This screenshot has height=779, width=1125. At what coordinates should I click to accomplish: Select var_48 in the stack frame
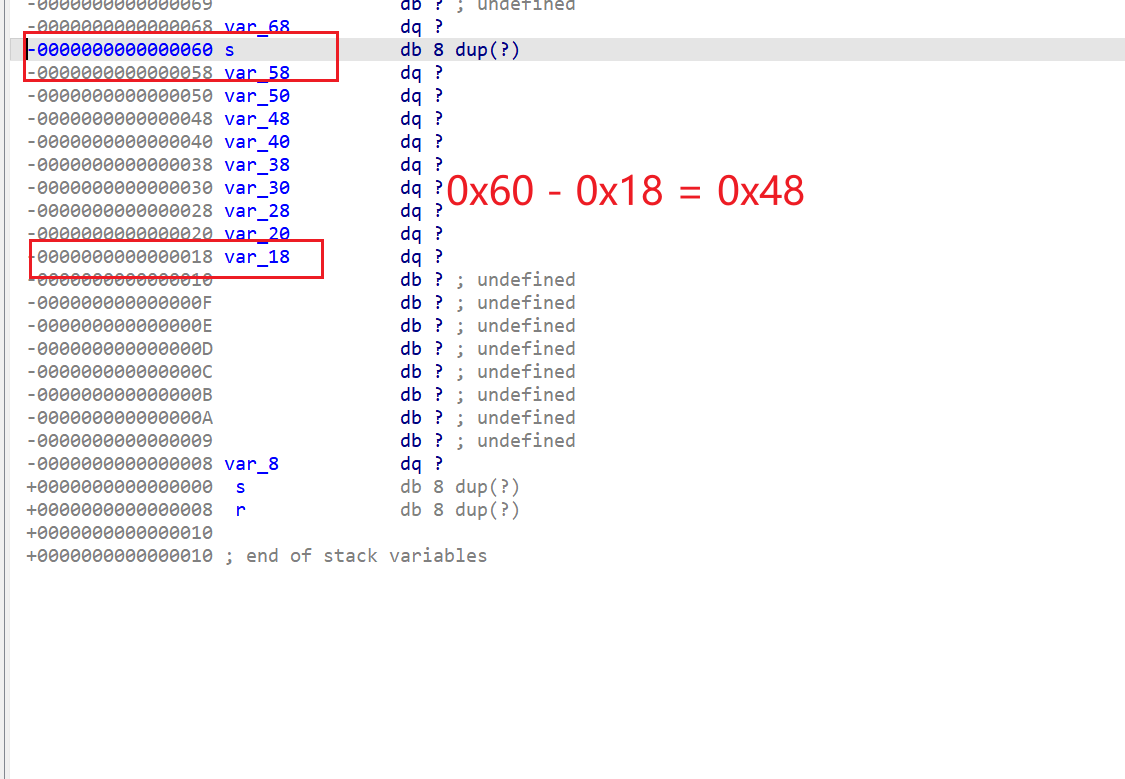point(257,119)
